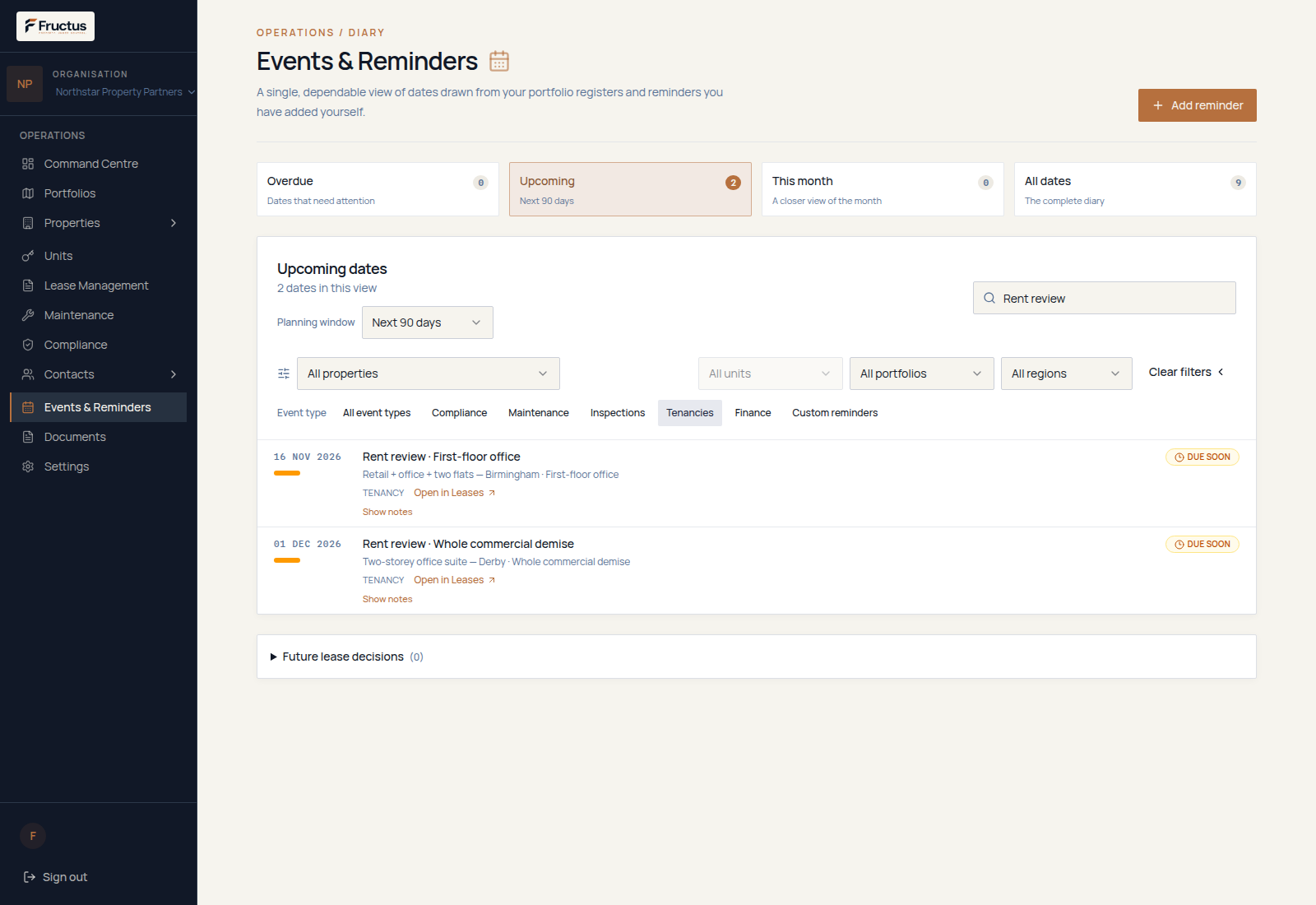Screen dimensions: 1316x905
Task: Open Northstar Property Partners organisation switcher
Action: [125, 92]
